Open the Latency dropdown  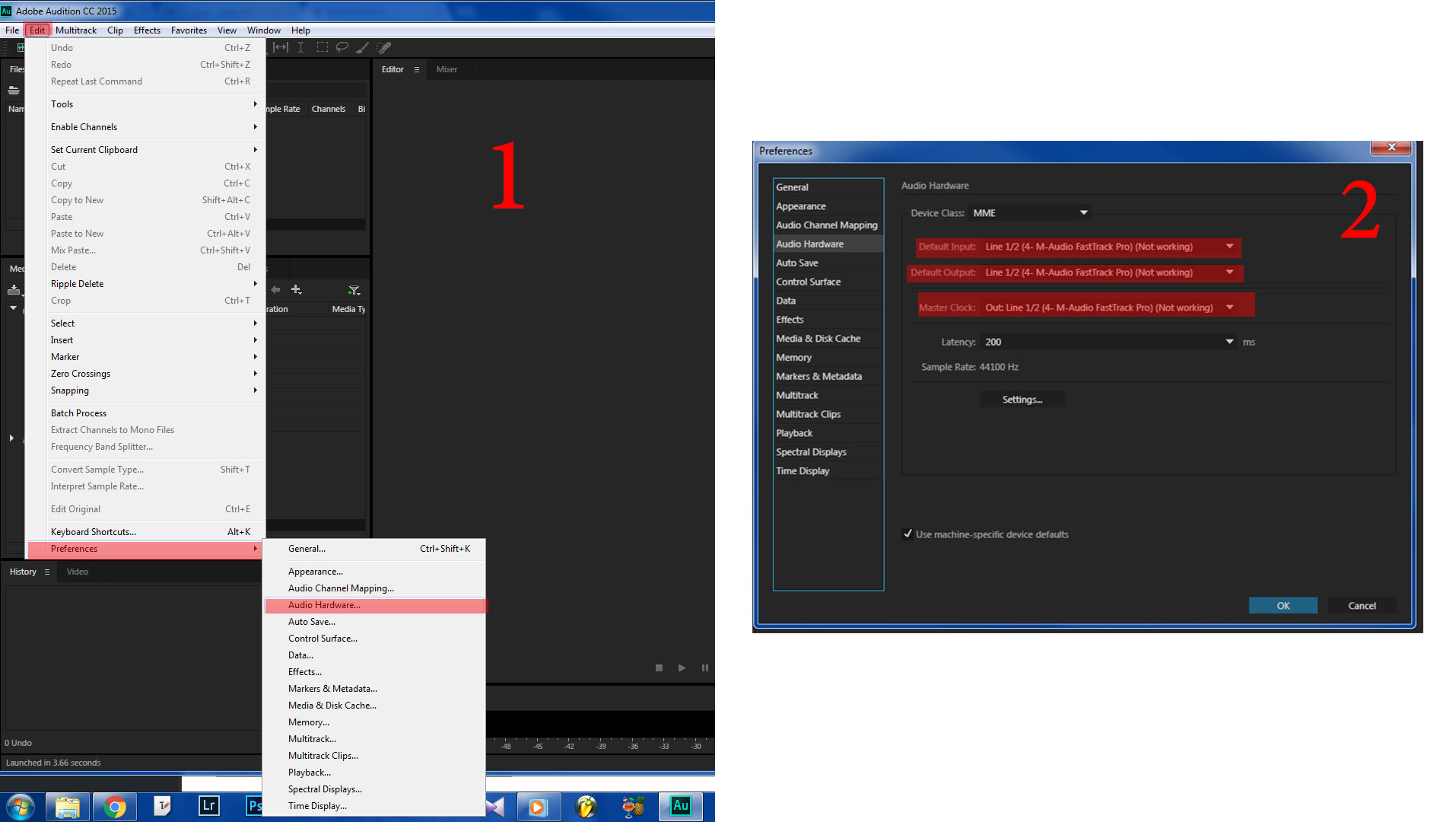click(1109, 342)
